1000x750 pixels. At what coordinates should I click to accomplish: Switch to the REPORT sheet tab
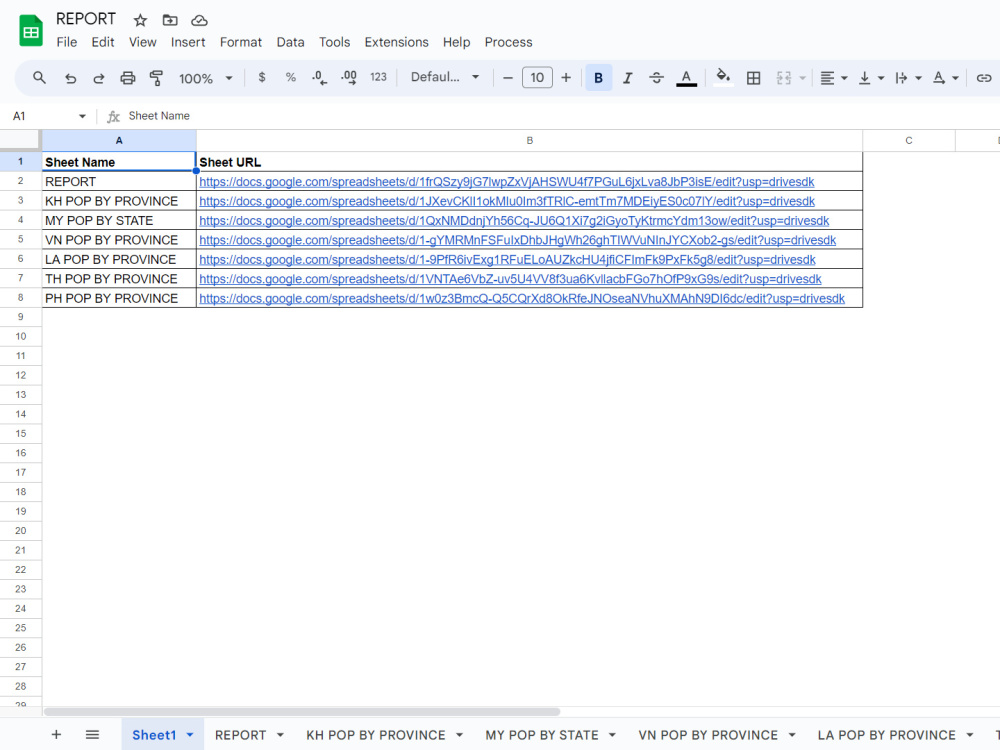coord(240,735)
